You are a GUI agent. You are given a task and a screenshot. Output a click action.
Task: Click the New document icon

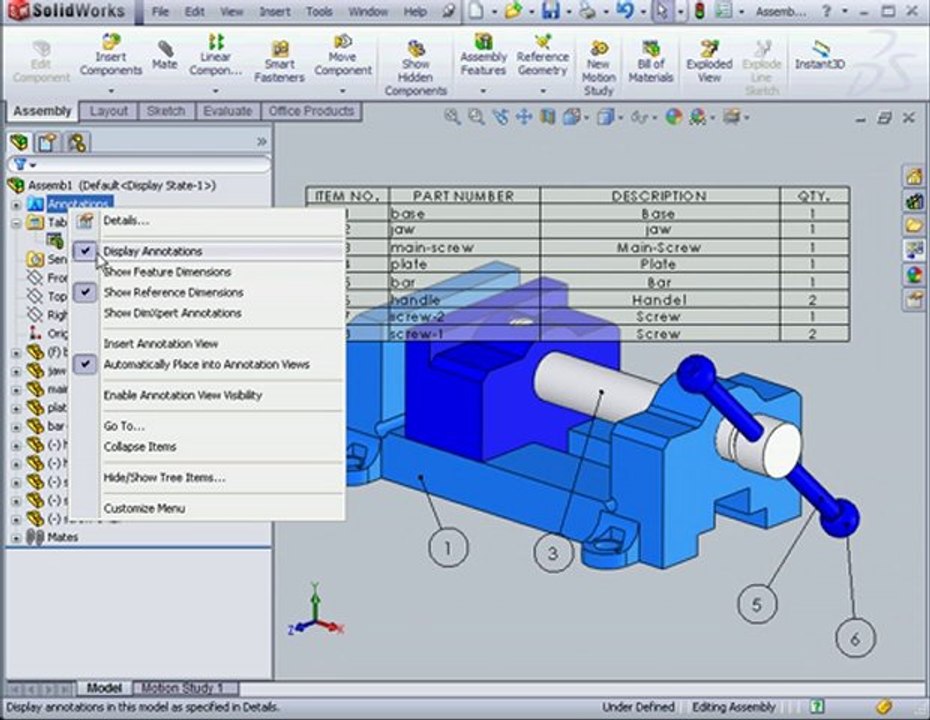coord(476,11)
